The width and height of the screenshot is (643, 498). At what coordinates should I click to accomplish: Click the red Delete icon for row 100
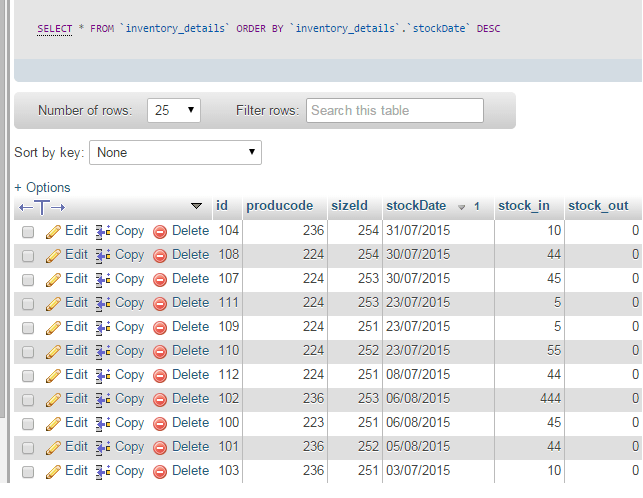pos(160,424)
